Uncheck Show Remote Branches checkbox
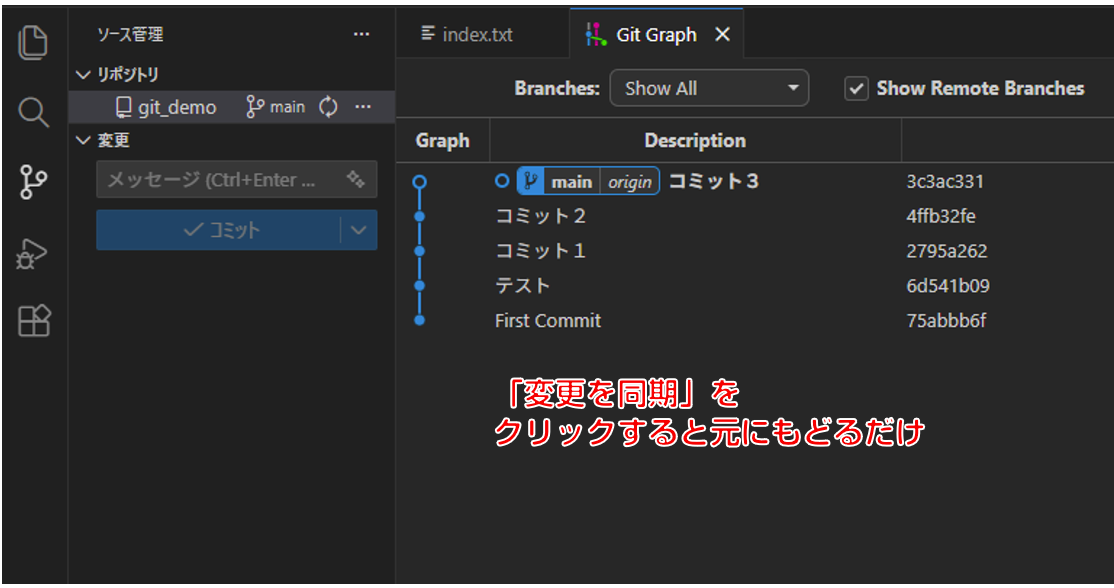Screen dimensions: 1114x588 [x=856, y=89]
